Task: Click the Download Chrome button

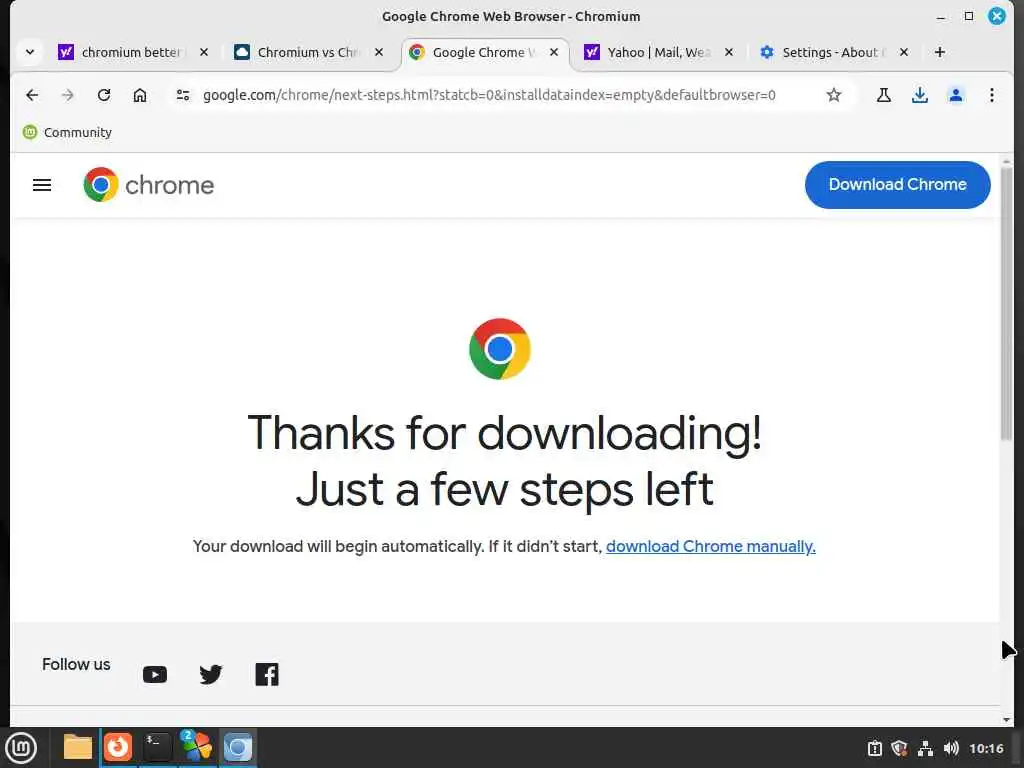Action: click(897, 185)
